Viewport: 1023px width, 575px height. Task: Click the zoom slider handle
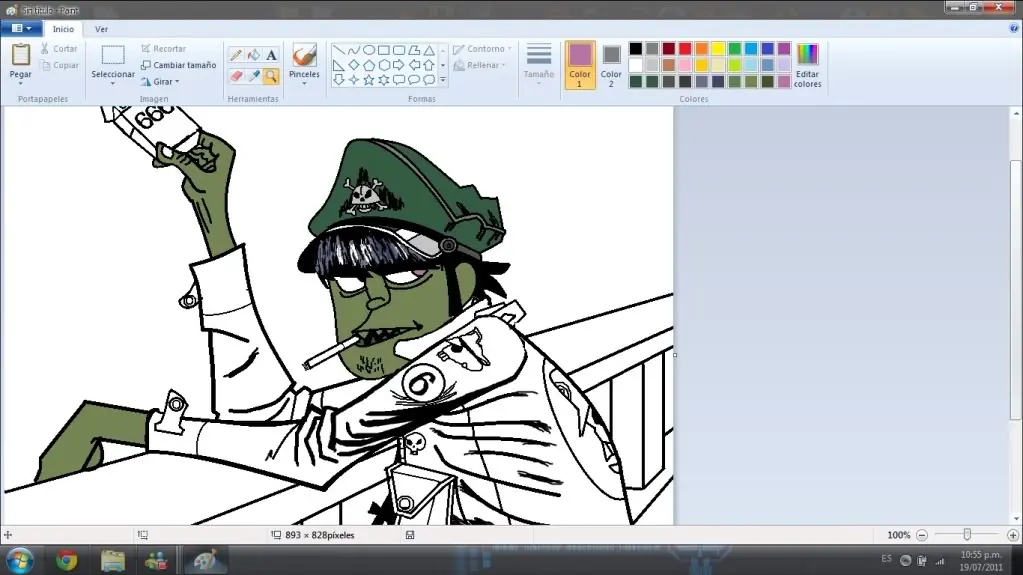tap(967, 535)
